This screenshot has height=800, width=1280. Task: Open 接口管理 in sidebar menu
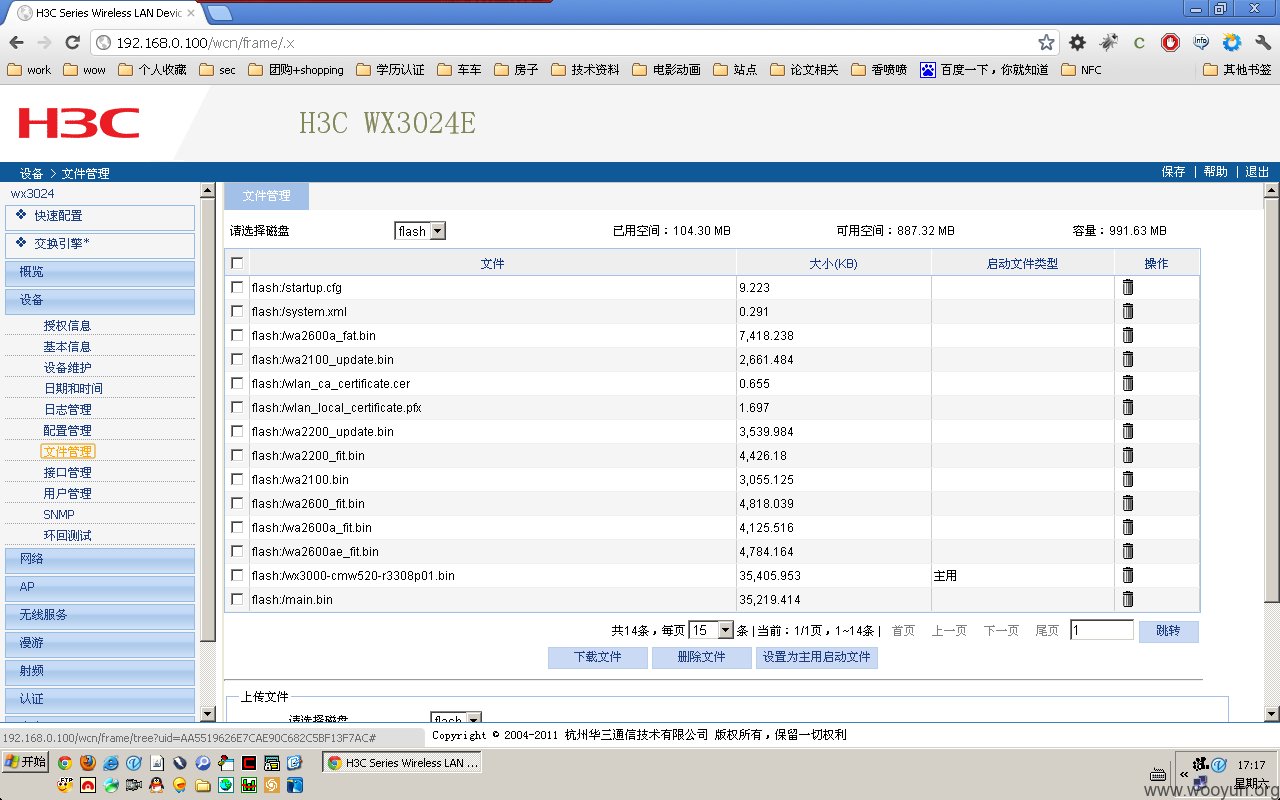(x=67, y=472)
